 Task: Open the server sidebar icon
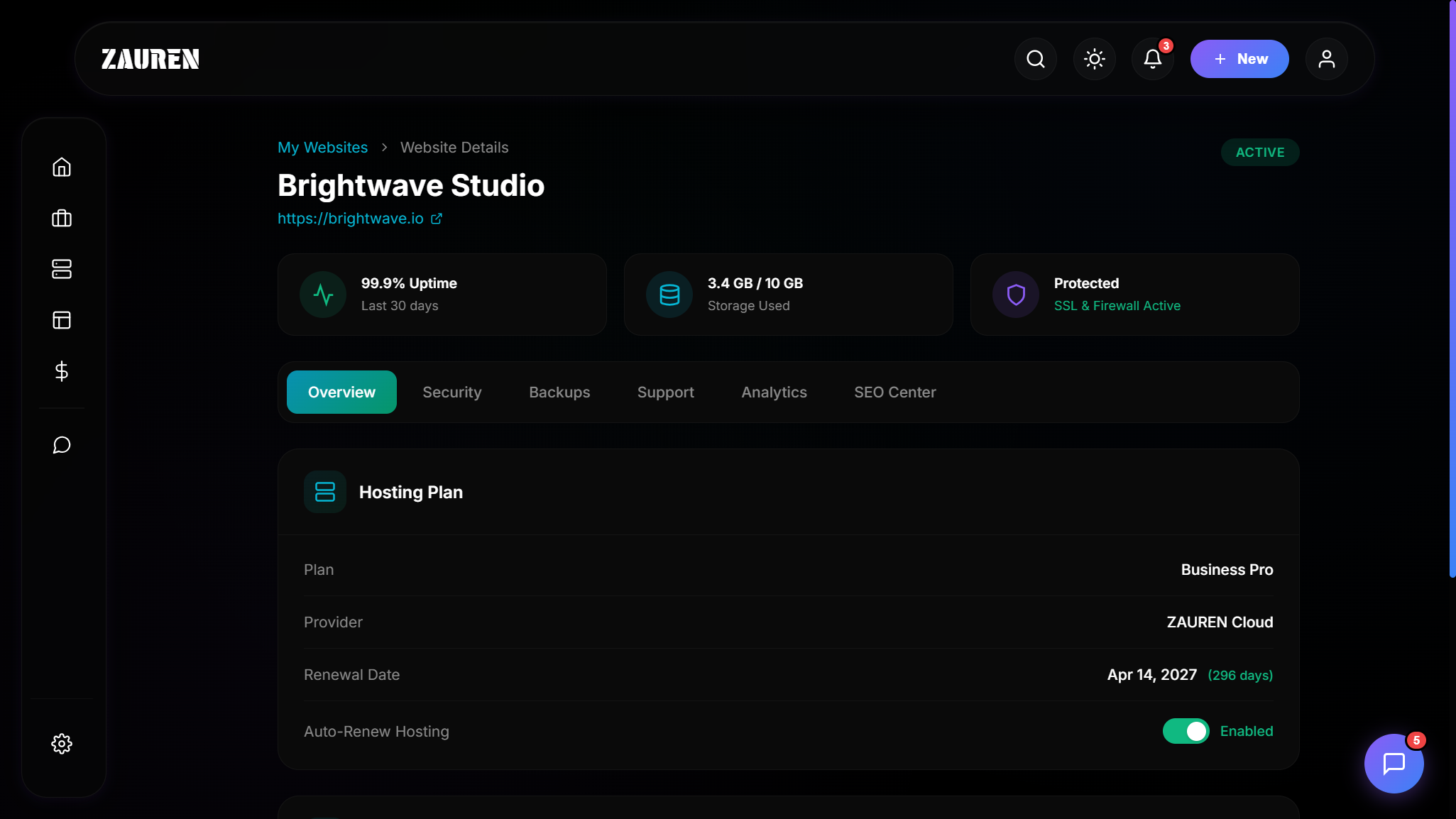(62, 269)
